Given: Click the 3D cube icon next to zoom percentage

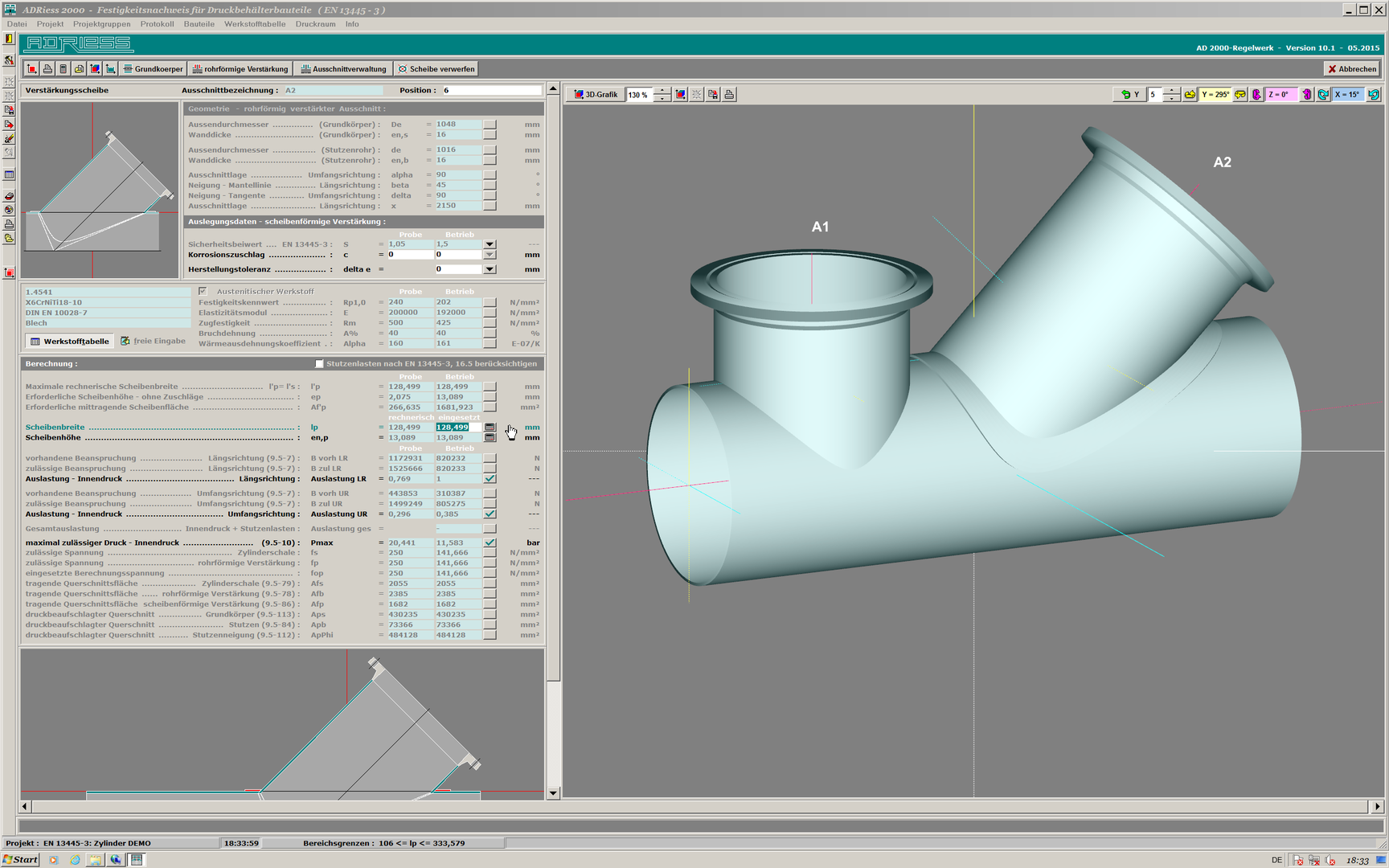Looking at the screenshot, I should [680, 95].
